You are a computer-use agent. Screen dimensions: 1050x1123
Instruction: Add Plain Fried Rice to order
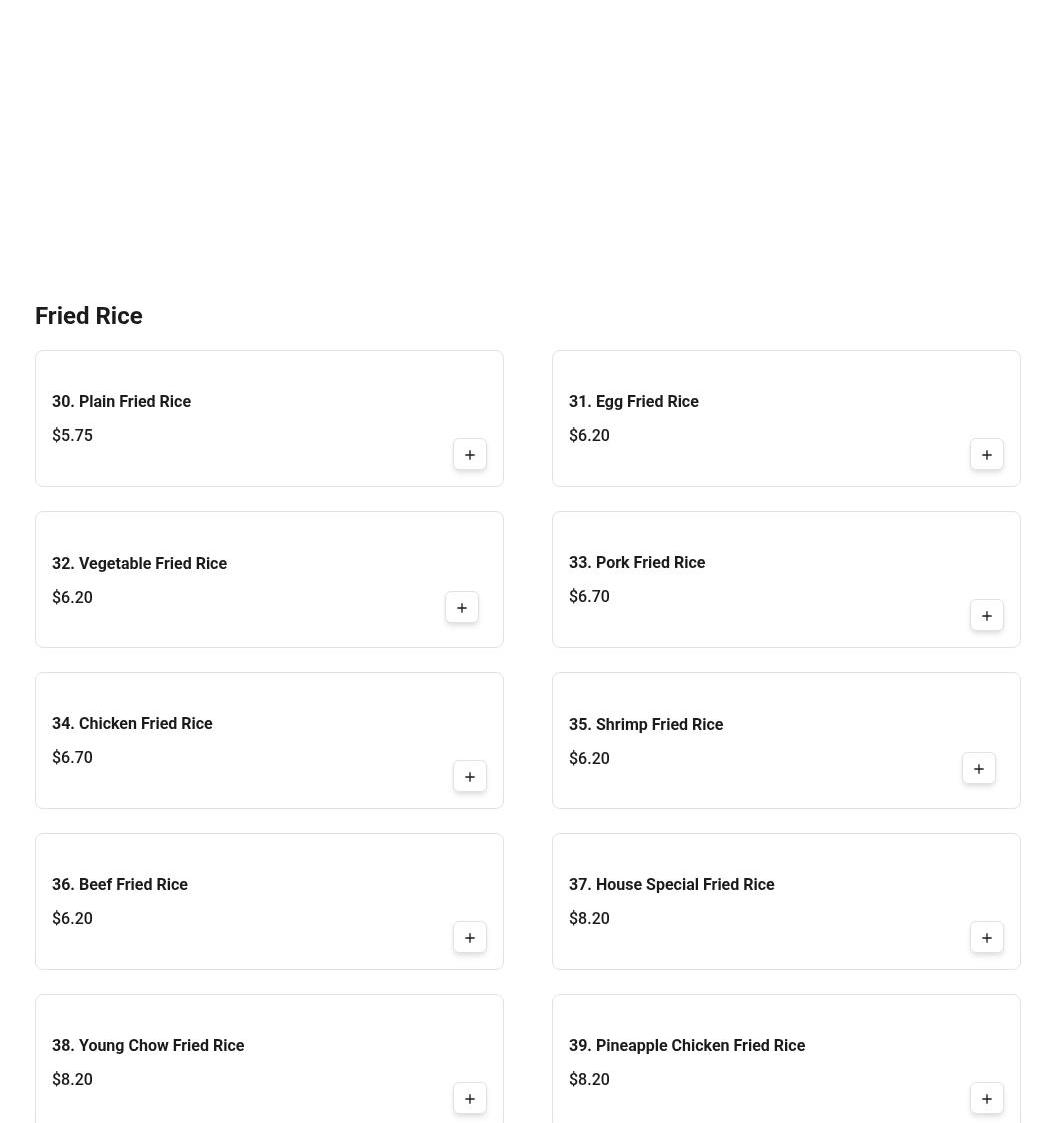coord(469,455)
